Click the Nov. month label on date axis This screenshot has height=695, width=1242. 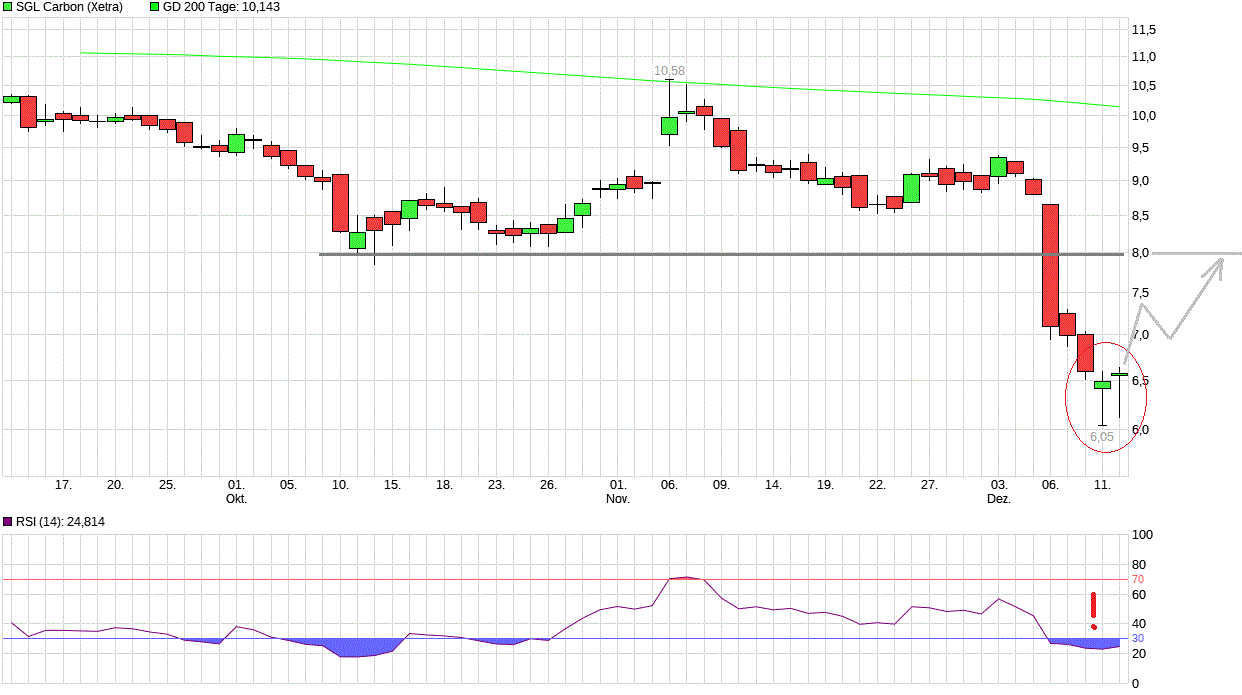coord(618,498)
